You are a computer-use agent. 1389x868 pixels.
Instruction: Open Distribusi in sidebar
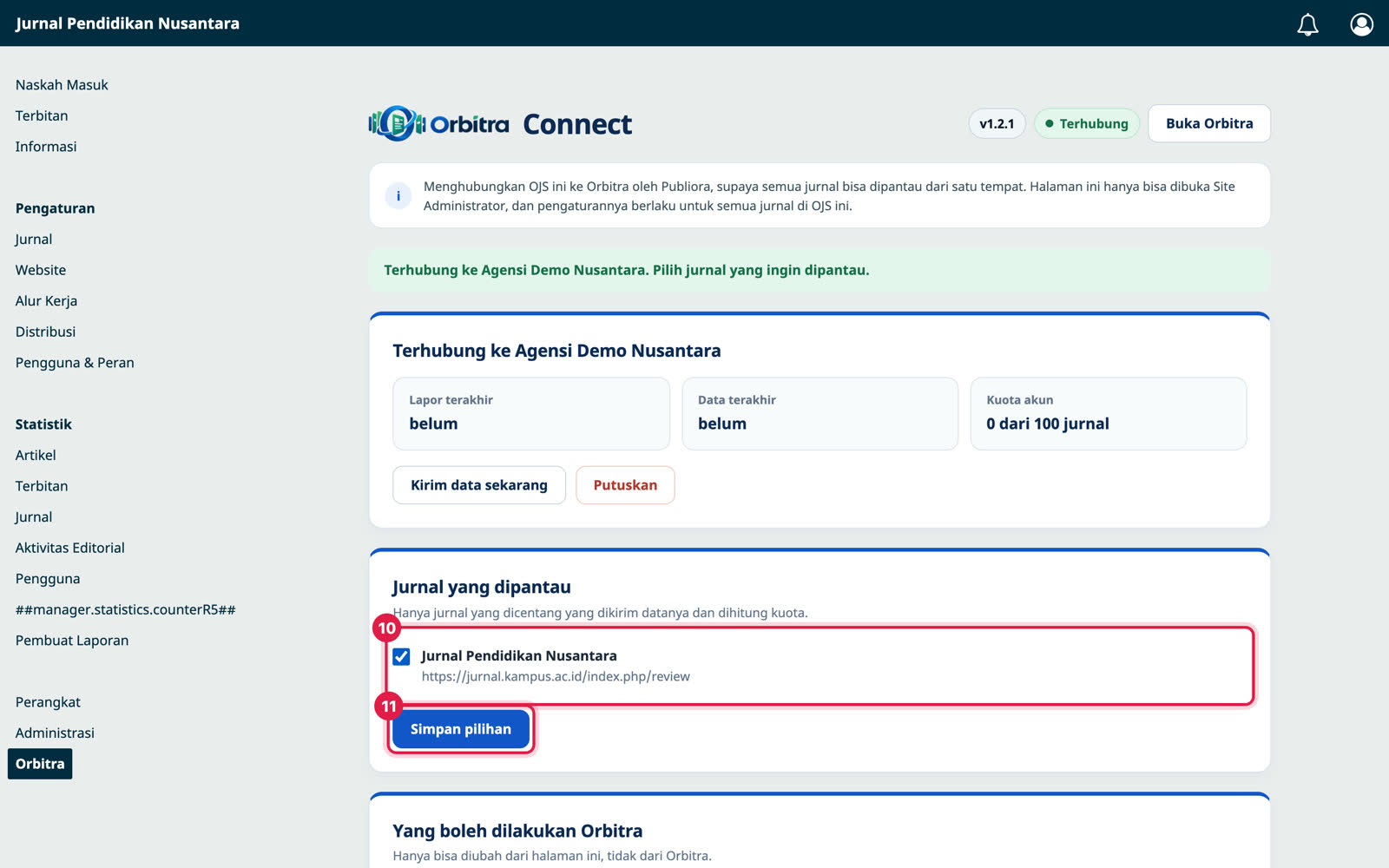tap(45, 332)
